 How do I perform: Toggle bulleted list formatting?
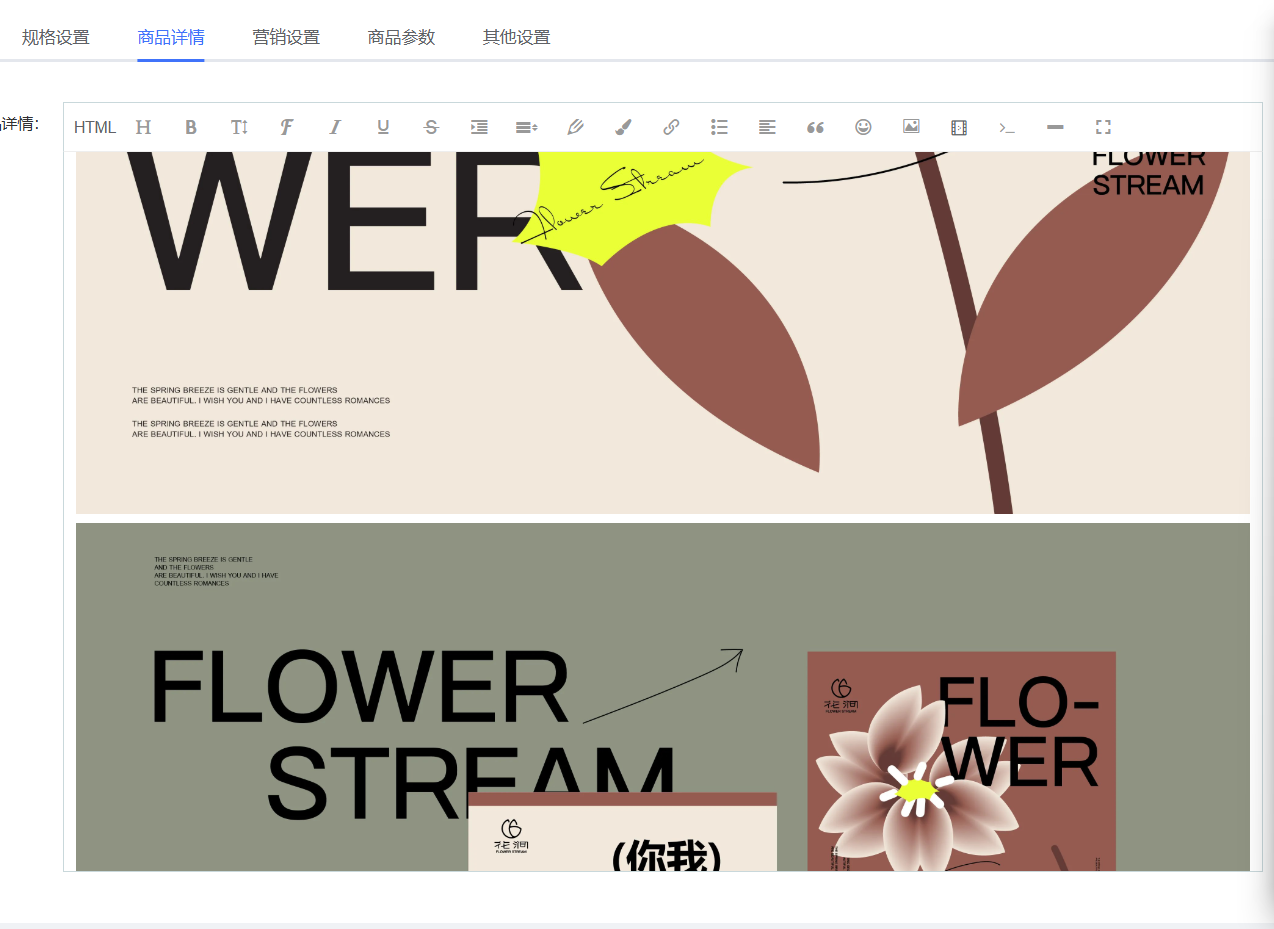pos(719,127)
